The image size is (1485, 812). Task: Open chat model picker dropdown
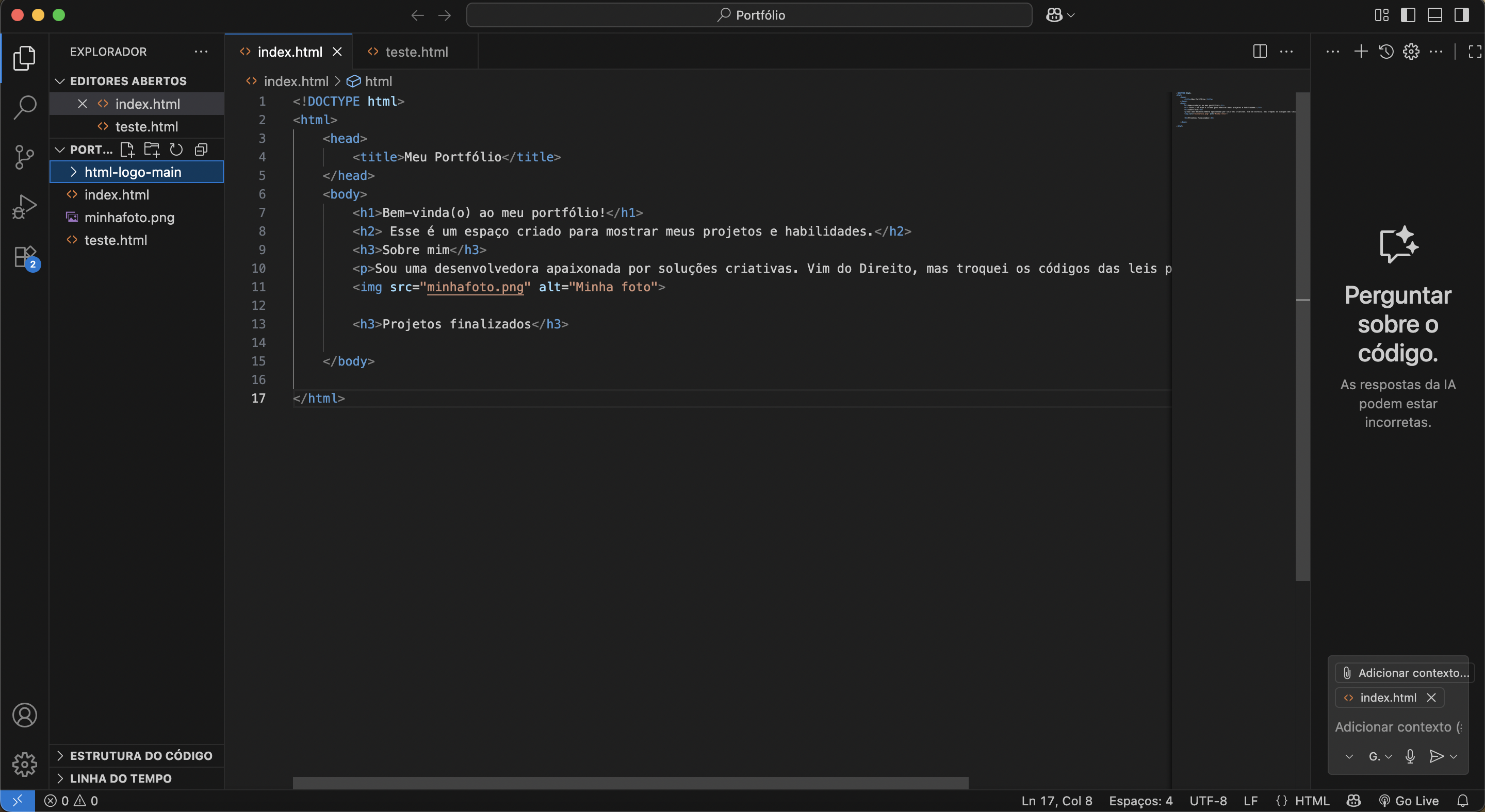pos(1380,757)
